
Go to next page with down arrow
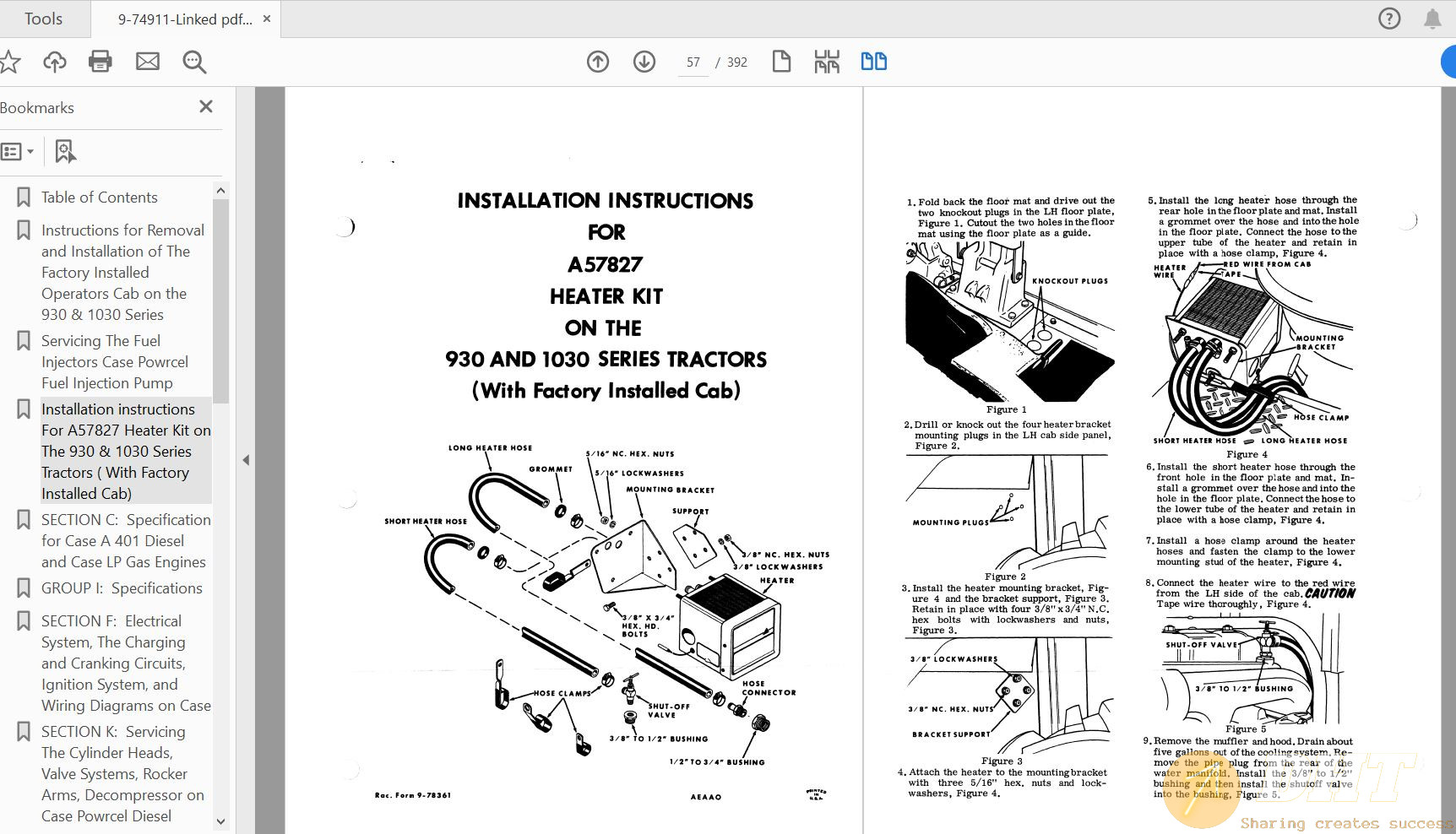coord(644,62)
